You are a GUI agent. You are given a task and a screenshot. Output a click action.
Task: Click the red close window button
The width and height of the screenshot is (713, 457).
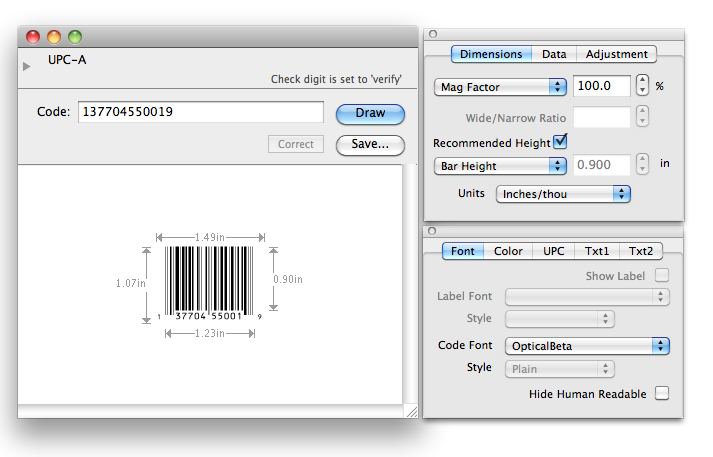click(x=33, y=37)
